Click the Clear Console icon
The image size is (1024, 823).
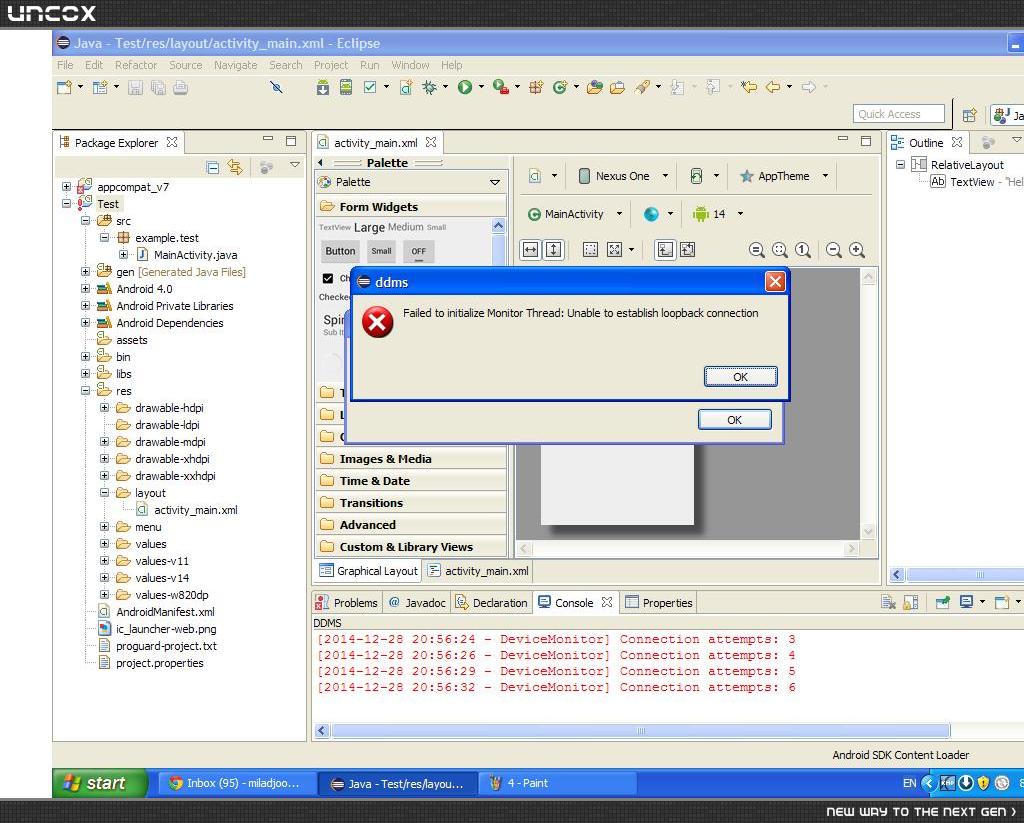click(x=888, y=602)
